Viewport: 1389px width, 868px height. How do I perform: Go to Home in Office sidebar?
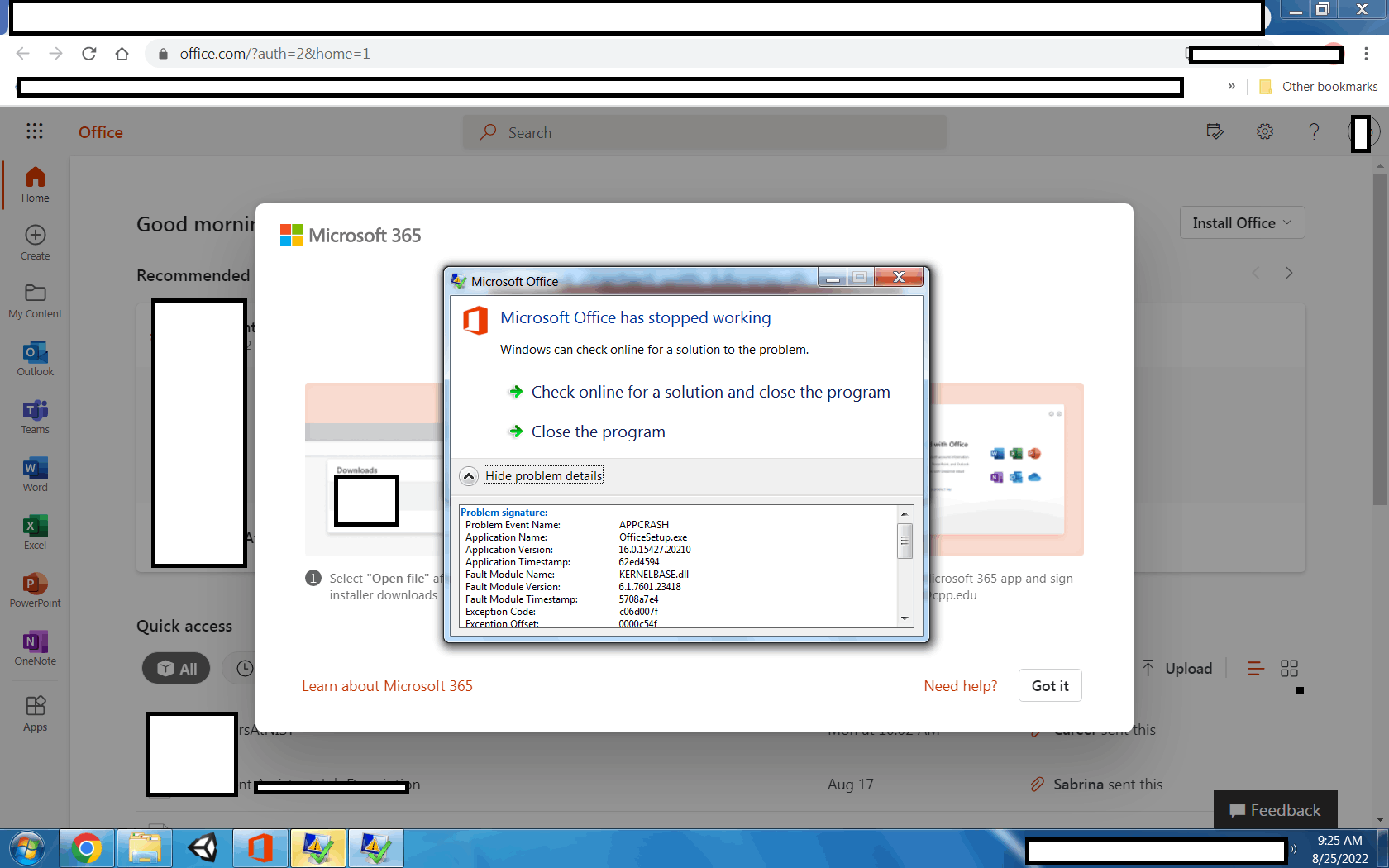click(x=35, y=185)
